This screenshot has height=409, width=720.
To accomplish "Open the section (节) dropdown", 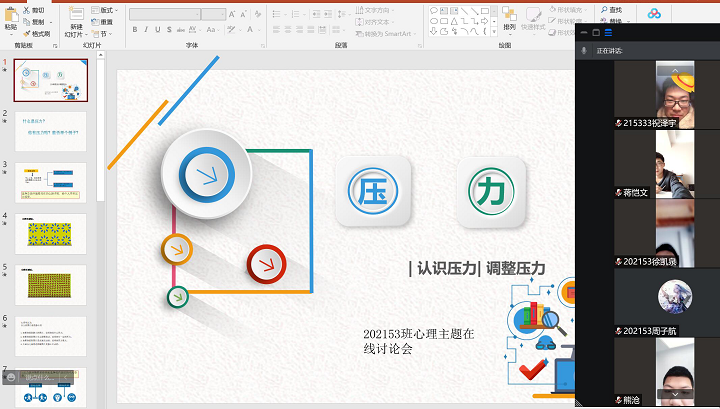I will [101, 34].
